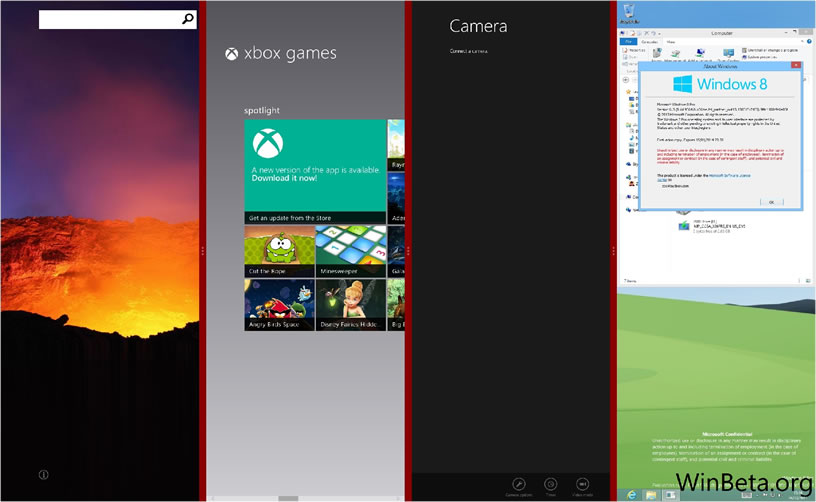Open File Explorer from the taskbar
Image resolution: width=816 pixels, height=502 pixels.
(x=651, y=495)
